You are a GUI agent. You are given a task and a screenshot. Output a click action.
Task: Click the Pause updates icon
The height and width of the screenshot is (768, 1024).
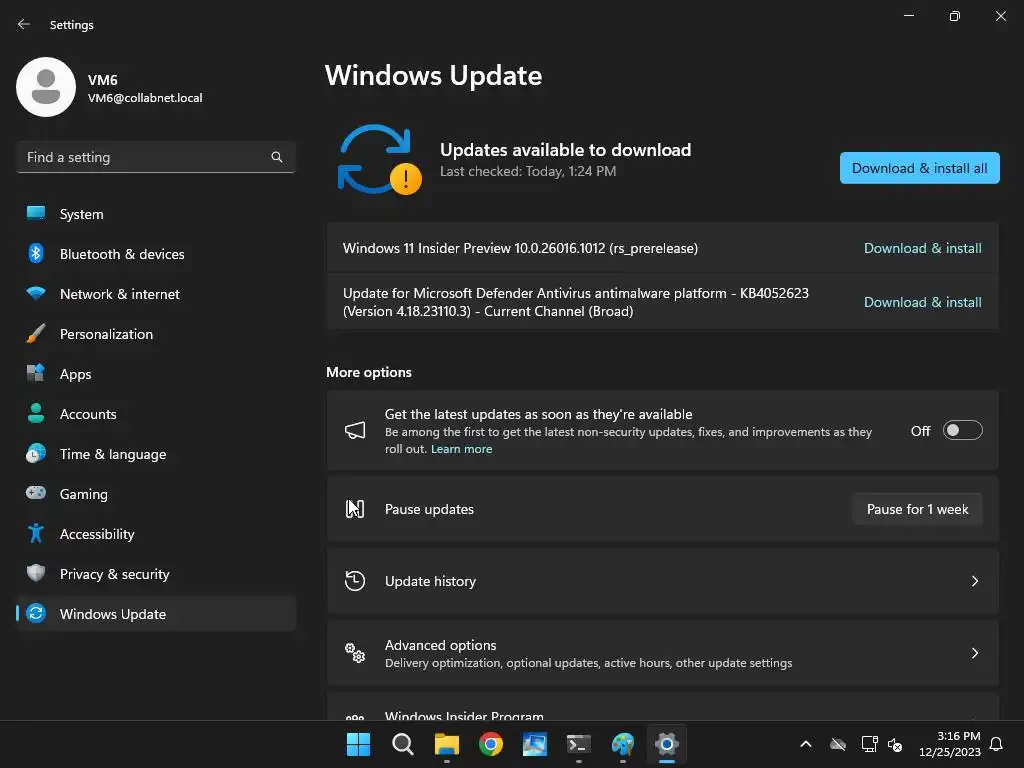[x=355, y=509]
